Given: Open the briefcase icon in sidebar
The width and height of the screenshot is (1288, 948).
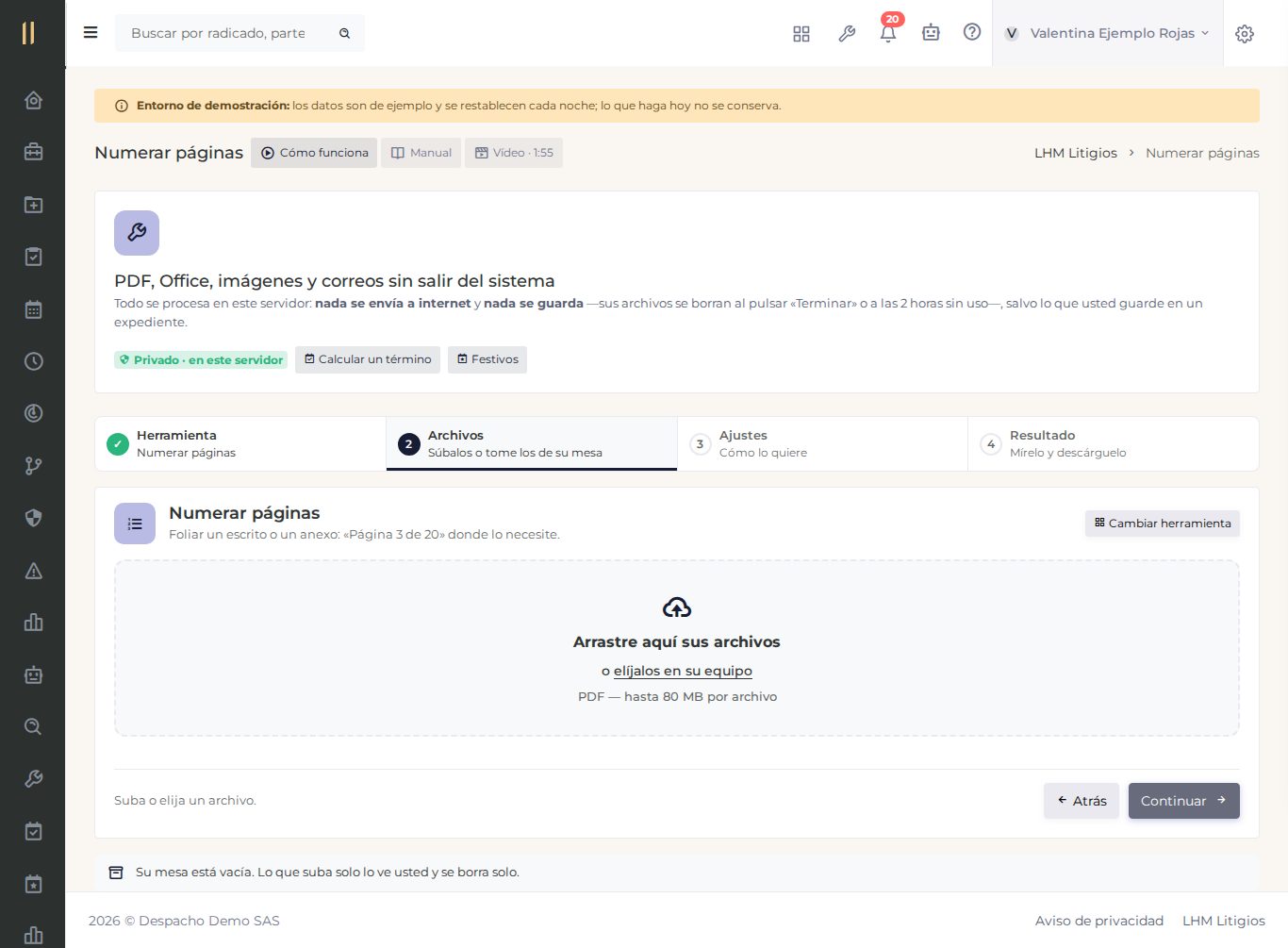Looking at the screenshot, I should click(x=33, y=152).
